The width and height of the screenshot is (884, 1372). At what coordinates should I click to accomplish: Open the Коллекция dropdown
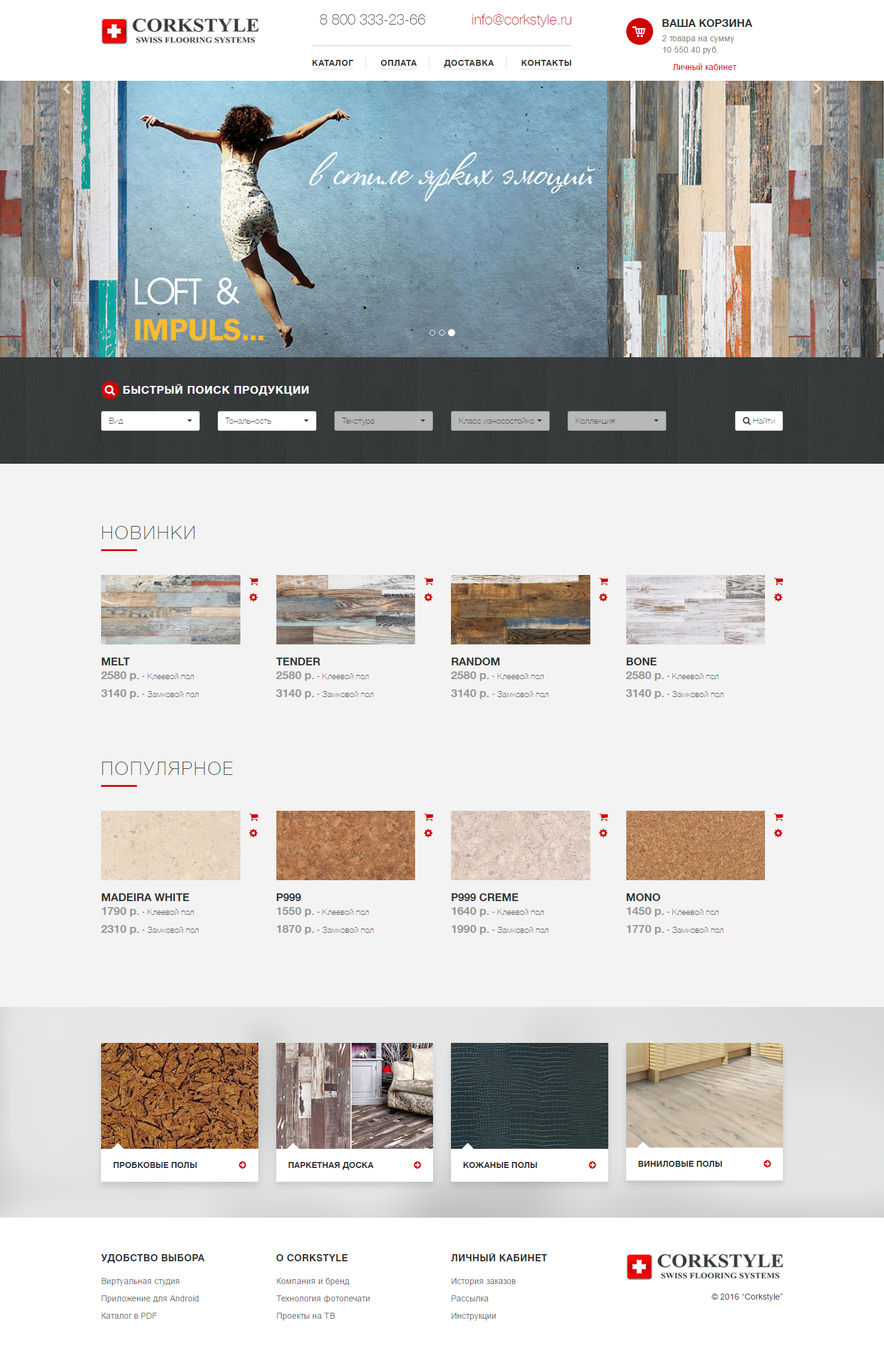pyautogui.click(x=616, y=421)
